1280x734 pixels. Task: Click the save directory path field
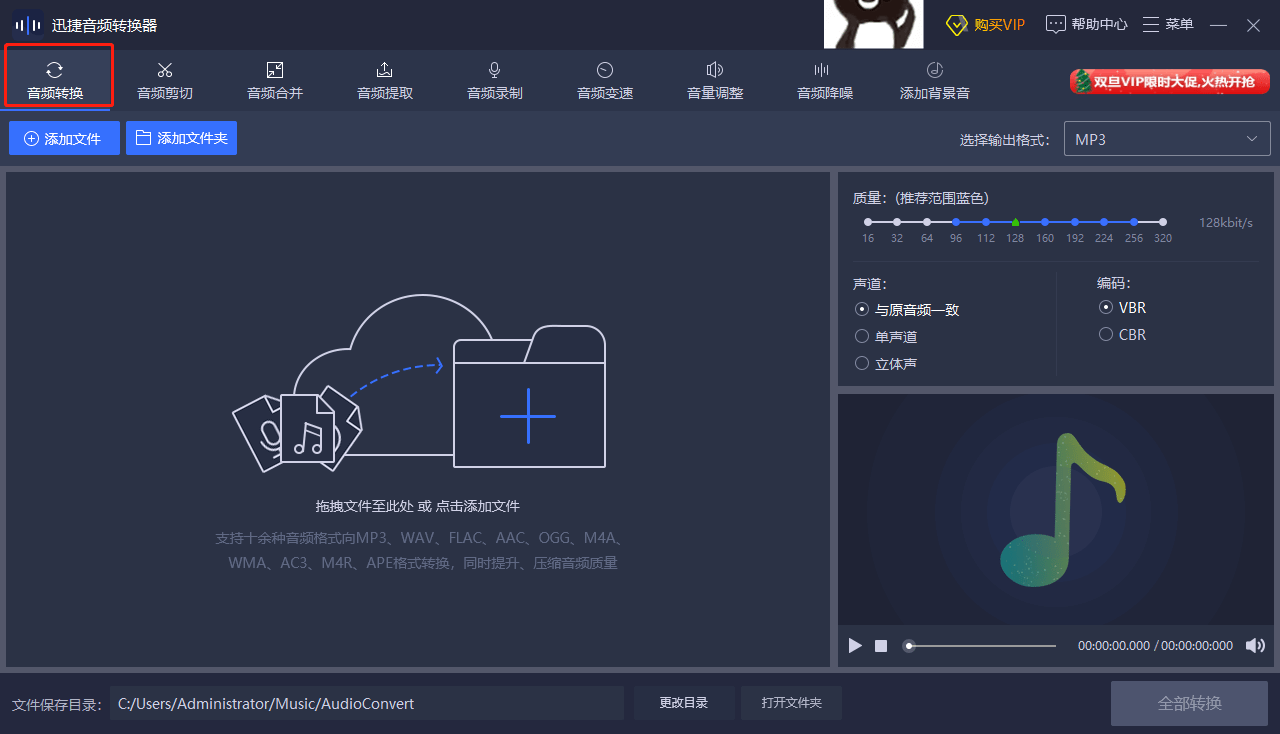(x=366, y=703)
